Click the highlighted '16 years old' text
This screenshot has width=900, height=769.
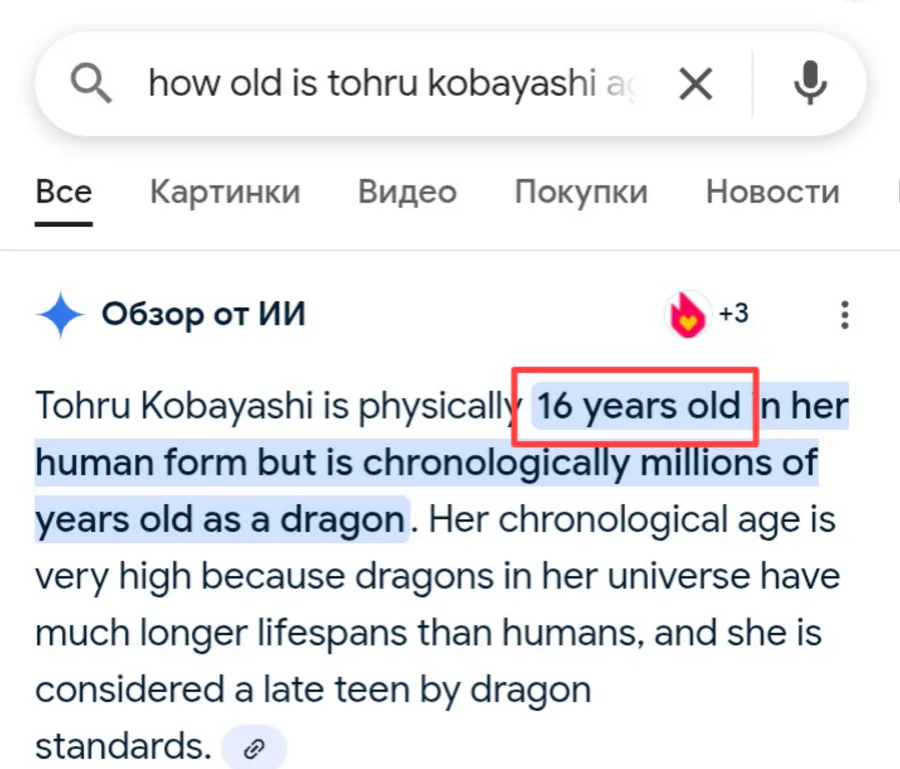pos(638,406)
